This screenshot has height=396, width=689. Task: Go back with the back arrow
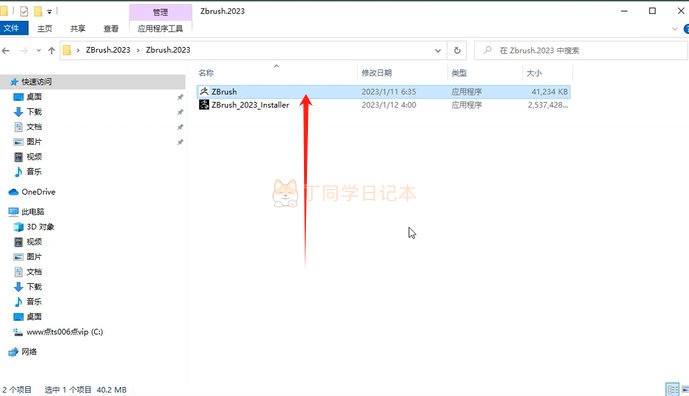6,51
